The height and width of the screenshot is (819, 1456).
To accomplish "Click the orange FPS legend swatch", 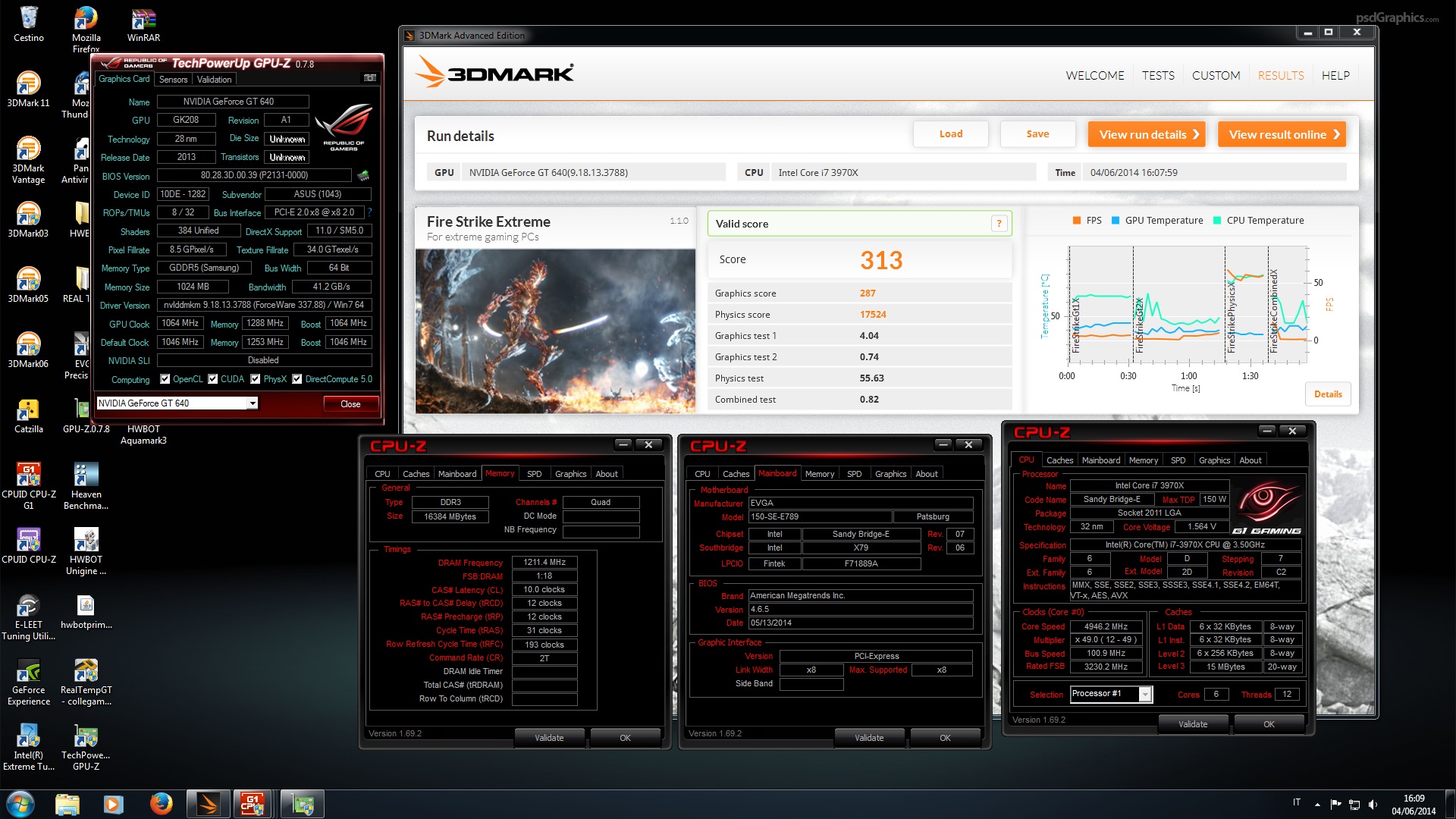I will (x=1076, y=221).
